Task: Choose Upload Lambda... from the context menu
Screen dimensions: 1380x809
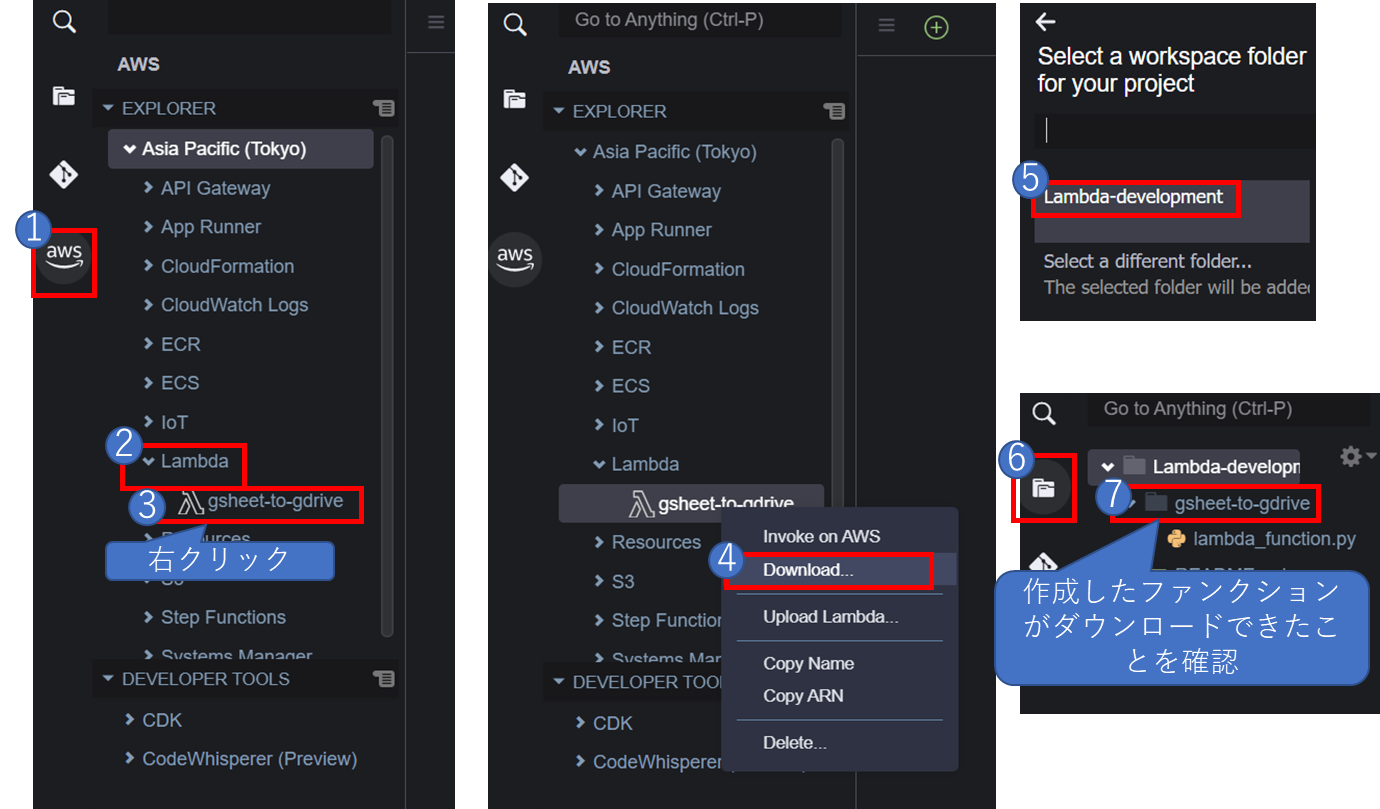Action: pyautogui.click(x=832, y=617)
